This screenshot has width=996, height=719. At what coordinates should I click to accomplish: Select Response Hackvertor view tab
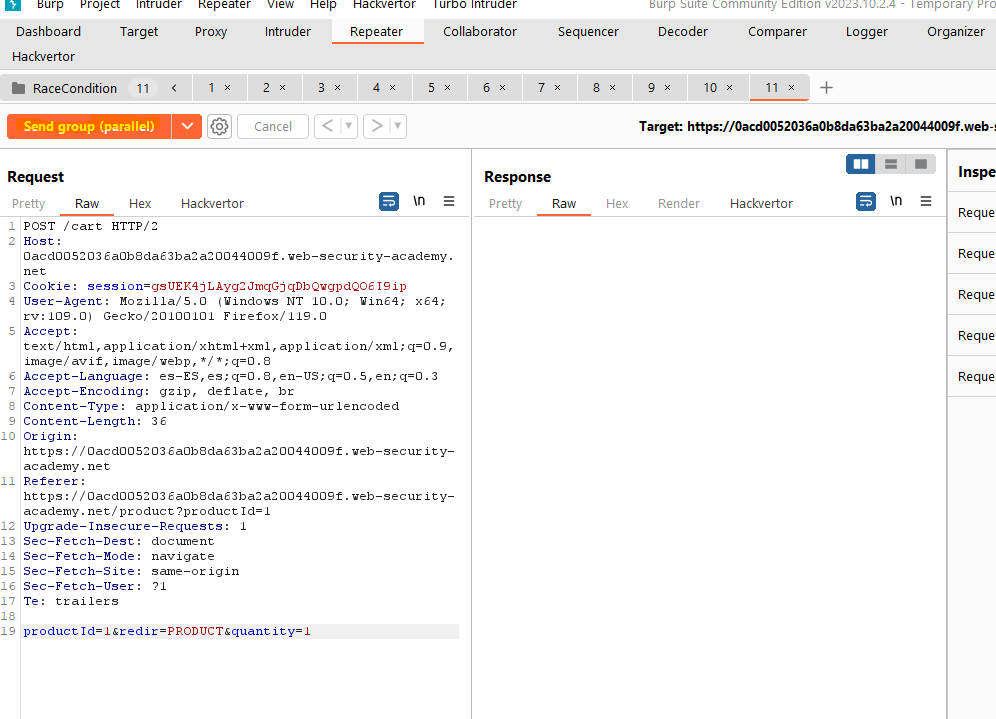[761, 204]
